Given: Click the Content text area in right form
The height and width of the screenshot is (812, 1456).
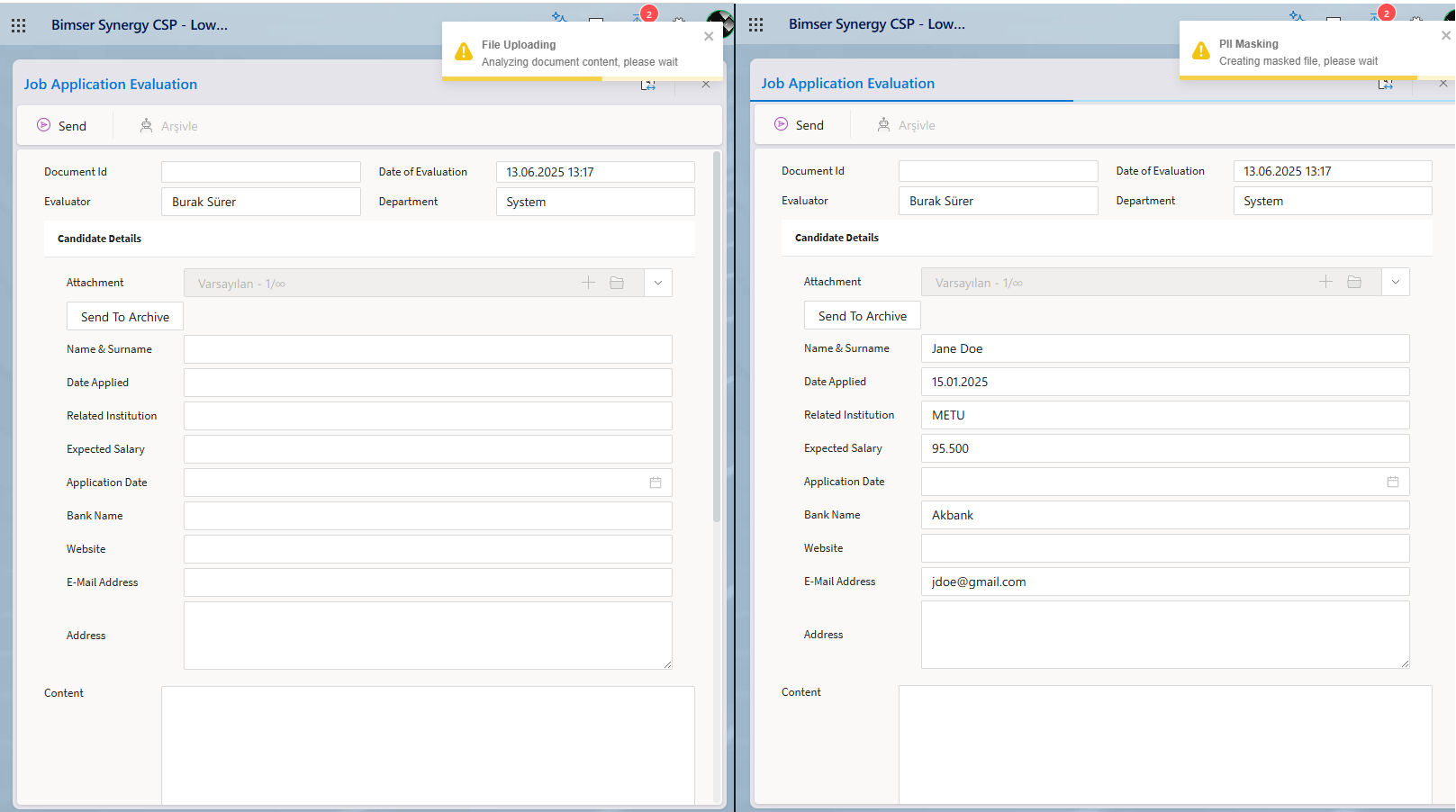Looking at the screenshot, I should pyautogui.click(x=1165, y=744).
